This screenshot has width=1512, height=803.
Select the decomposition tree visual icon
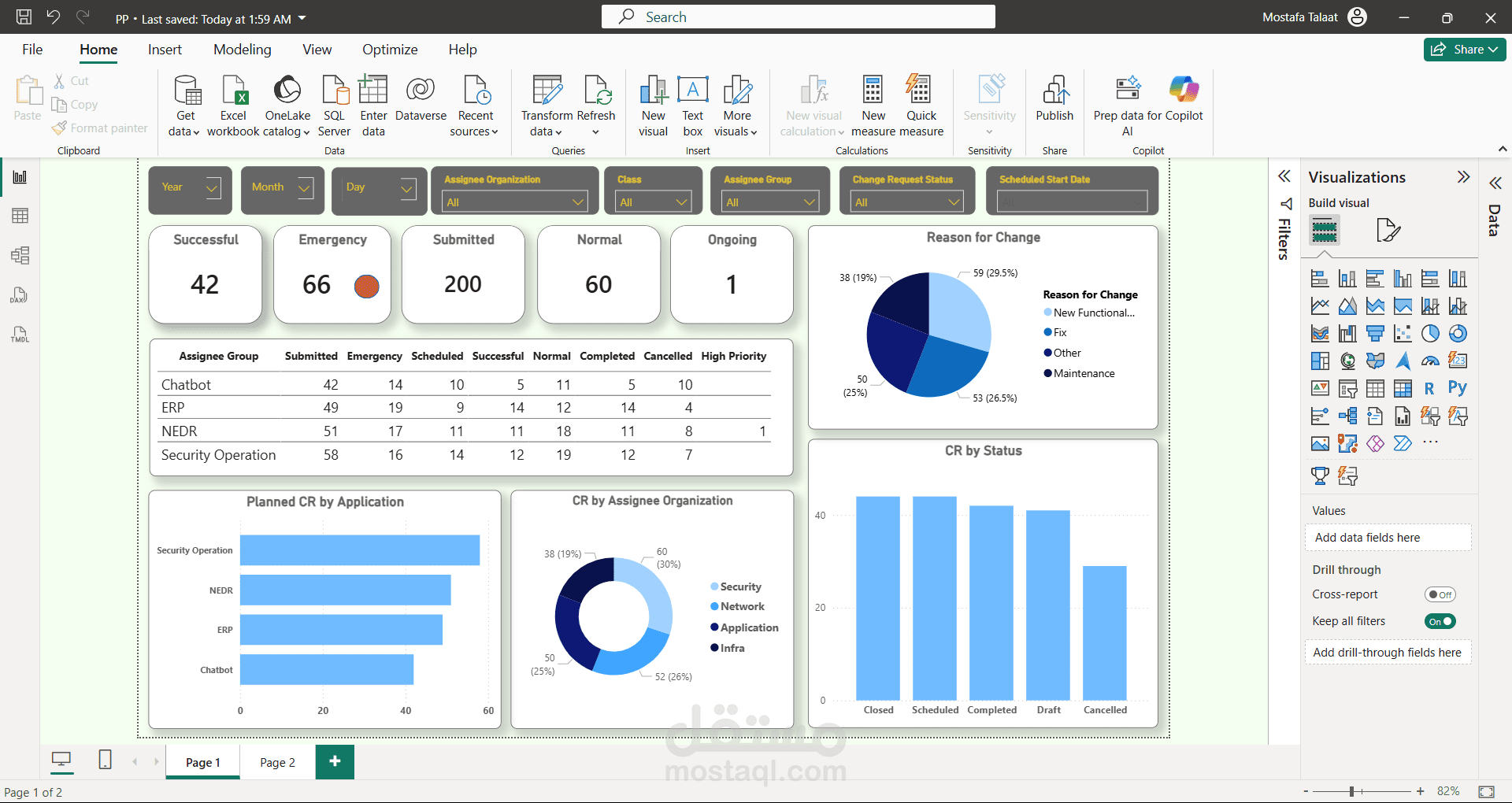tap(1347, 416)
